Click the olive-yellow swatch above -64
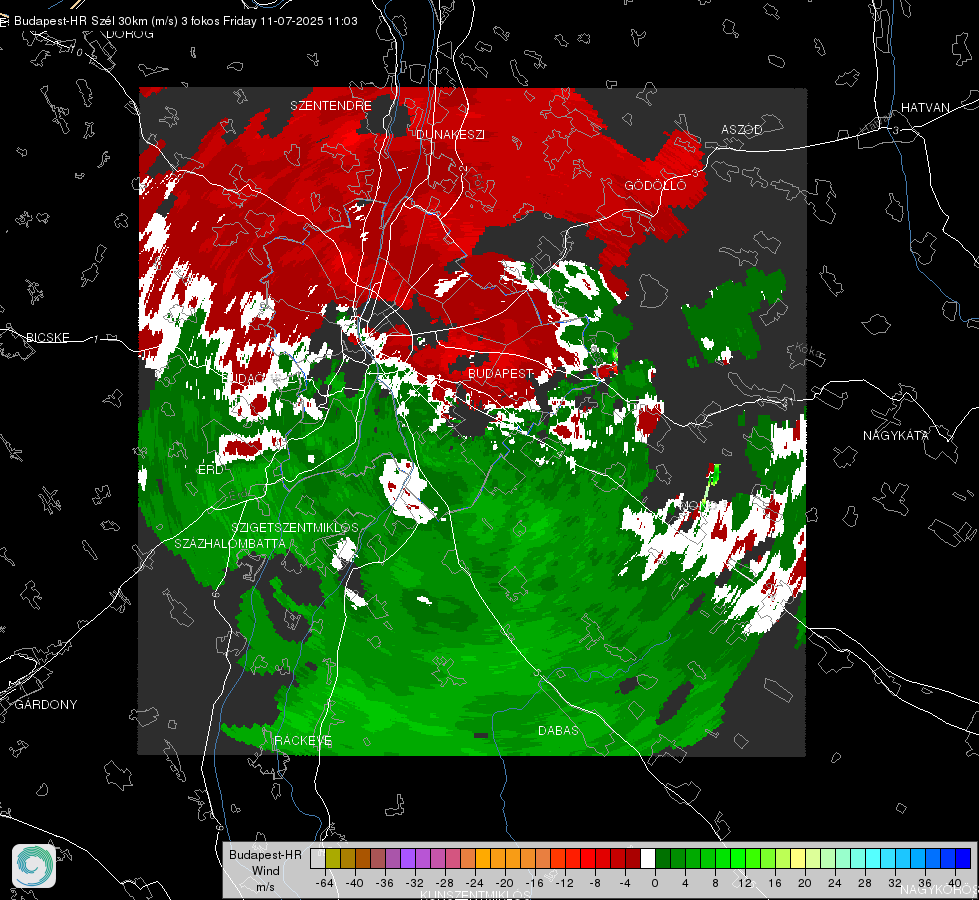The image size is (979, 900). (333, 859)
